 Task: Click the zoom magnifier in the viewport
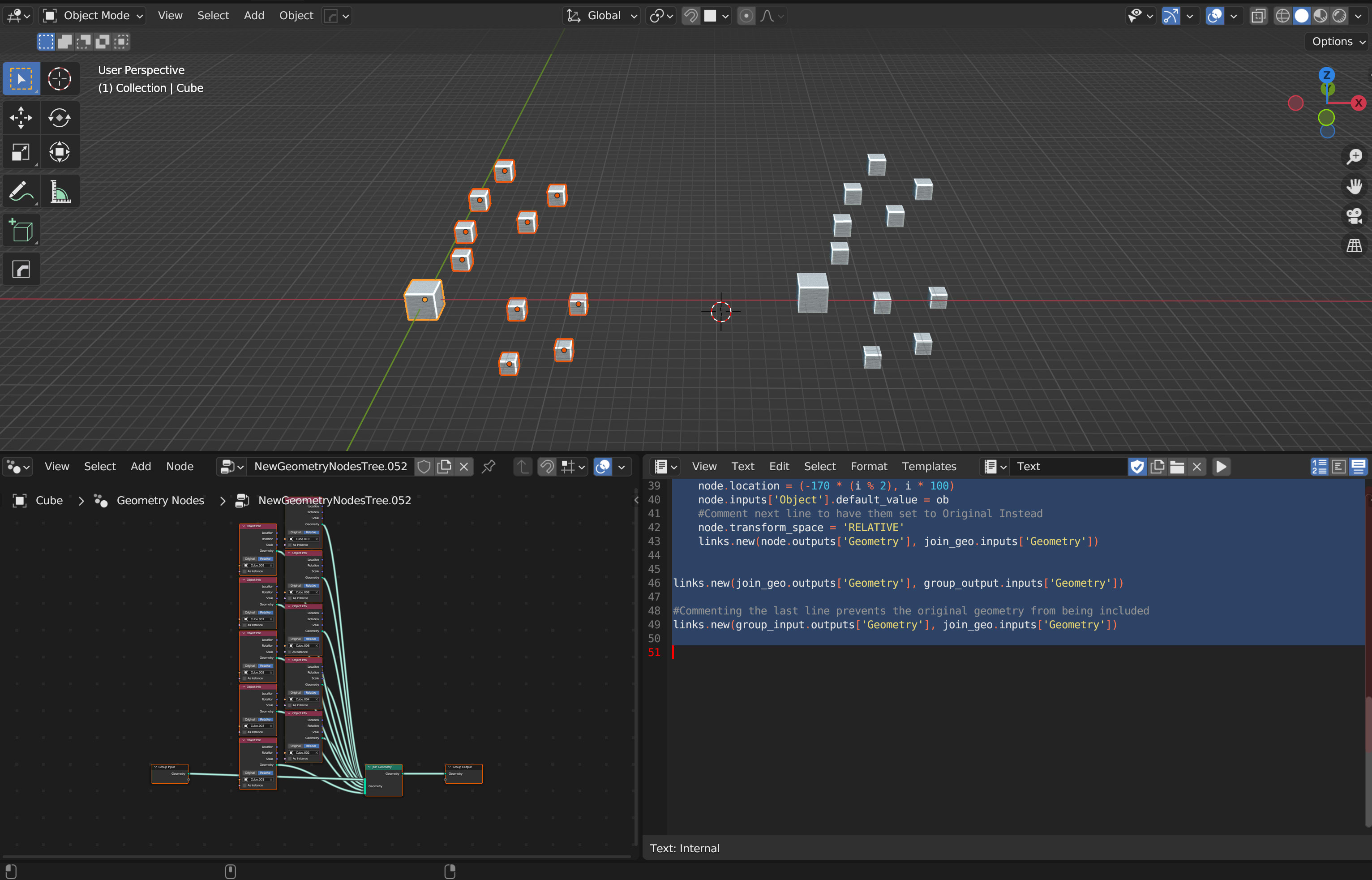tap(1354, 157)
